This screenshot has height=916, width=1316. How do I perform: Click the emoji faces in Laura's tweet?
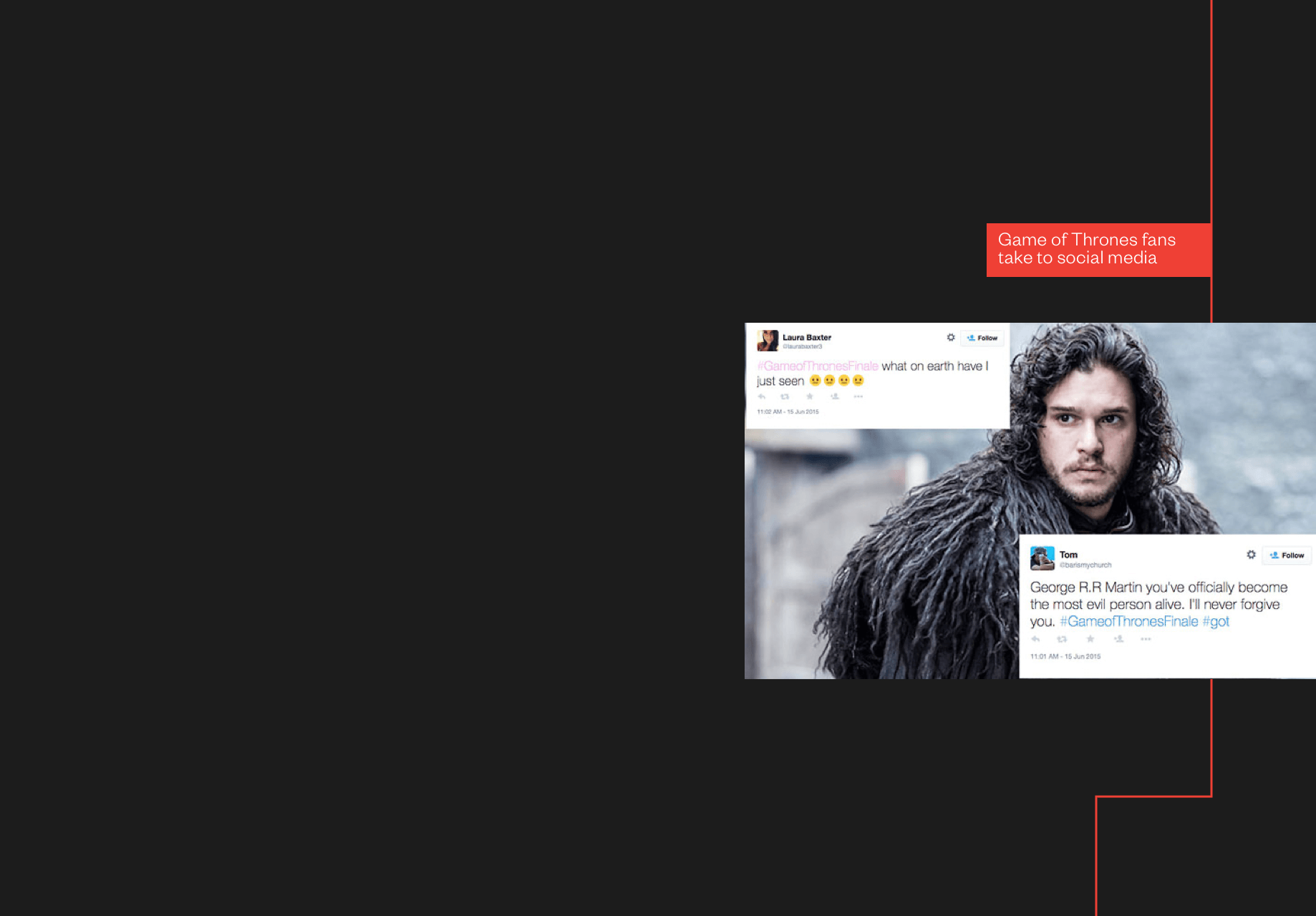(x=836, y=381)
